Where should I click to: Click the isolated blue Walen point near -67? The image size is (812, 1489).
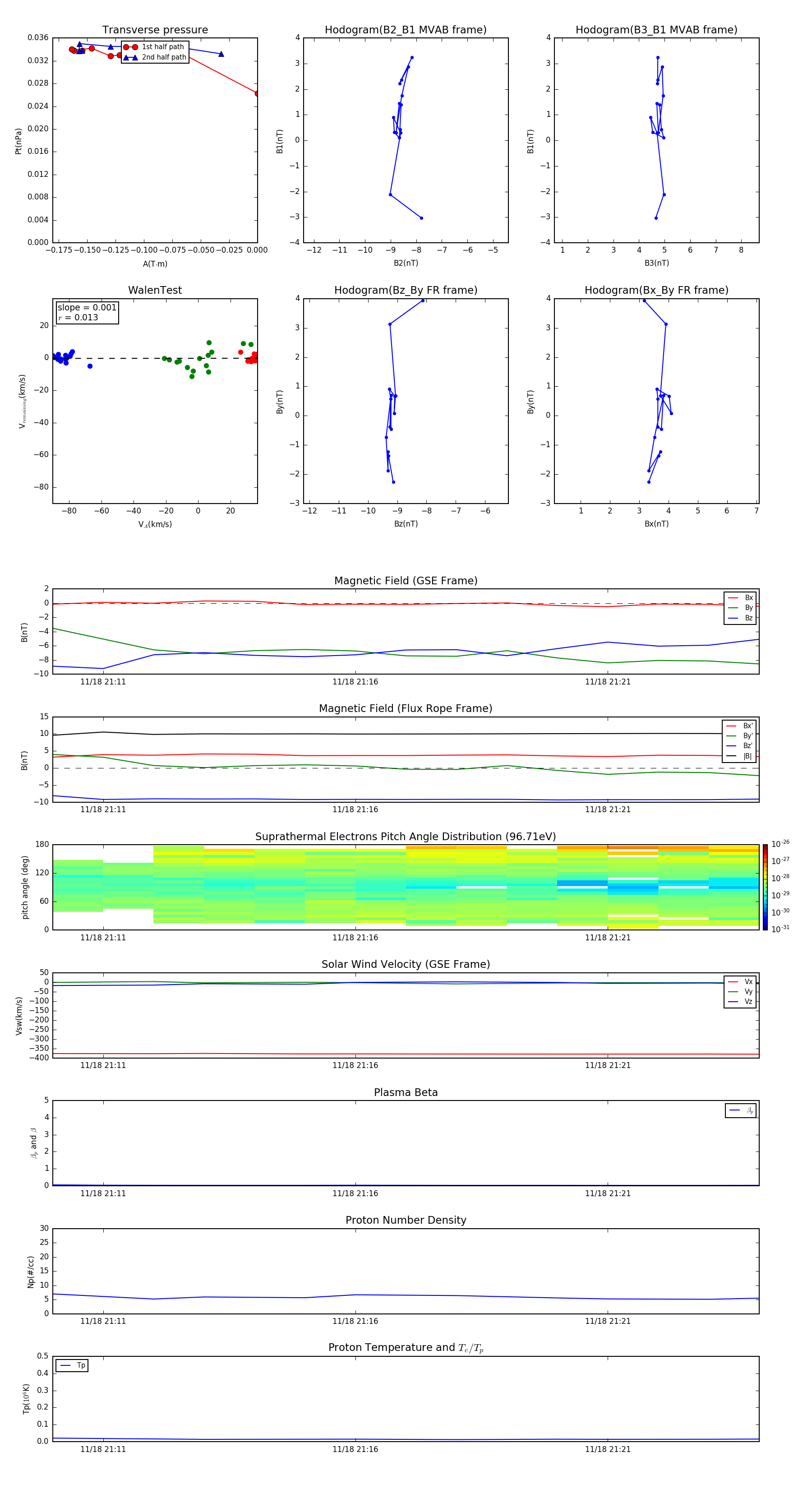click(x=90, y=366)
